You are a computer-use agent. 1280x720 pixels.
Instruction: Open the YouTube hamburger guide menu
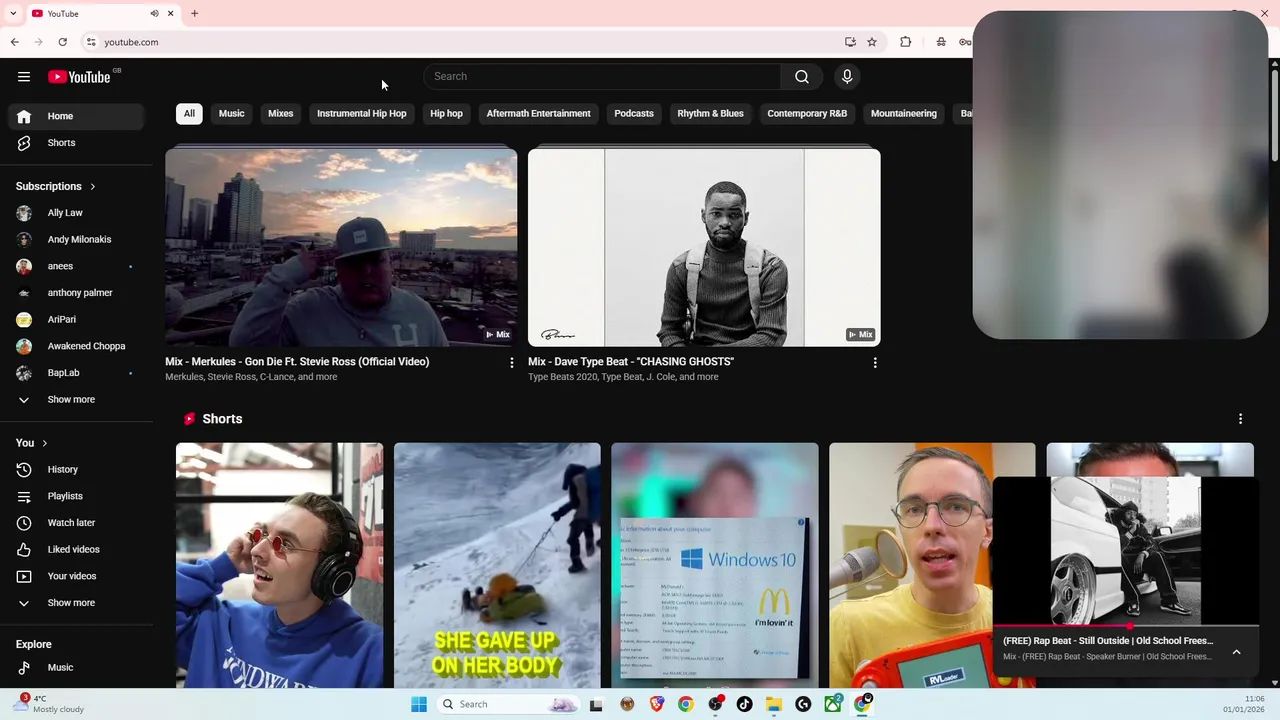point(24,77)
